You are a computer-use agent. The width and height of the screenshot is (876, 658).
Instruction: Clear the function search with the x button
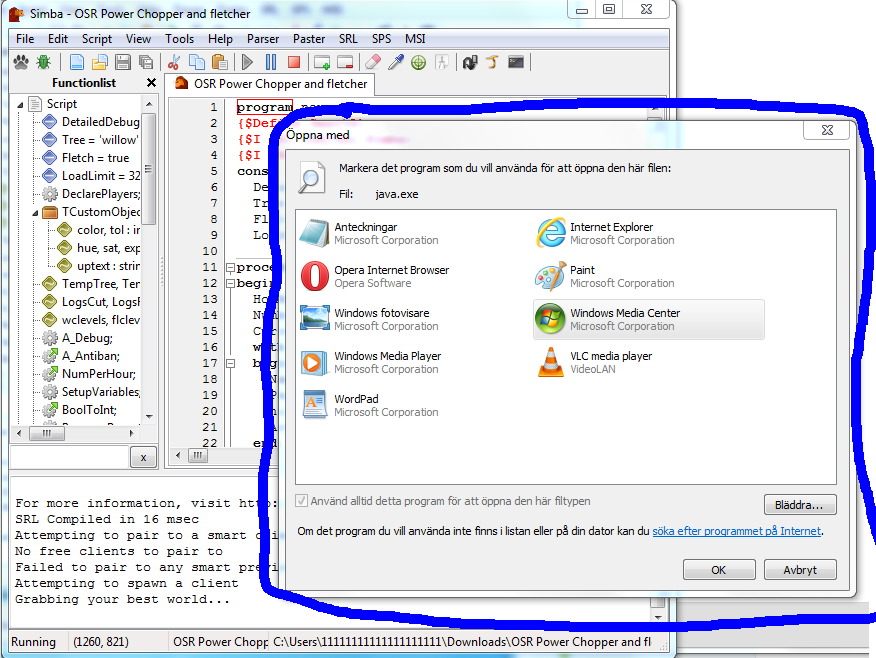click(144, 457)
